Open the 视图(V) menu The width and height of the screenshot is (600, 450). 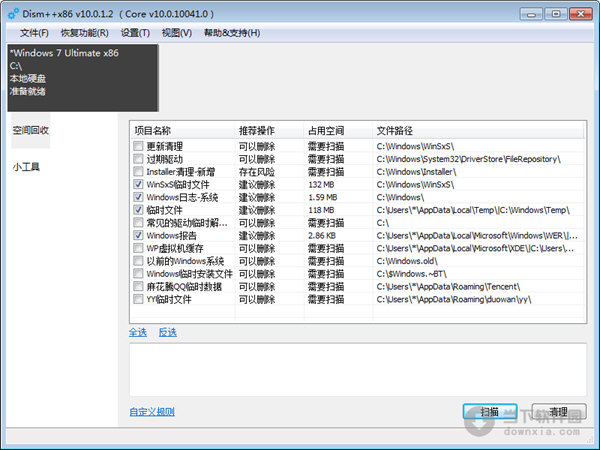tap(176, 33)
